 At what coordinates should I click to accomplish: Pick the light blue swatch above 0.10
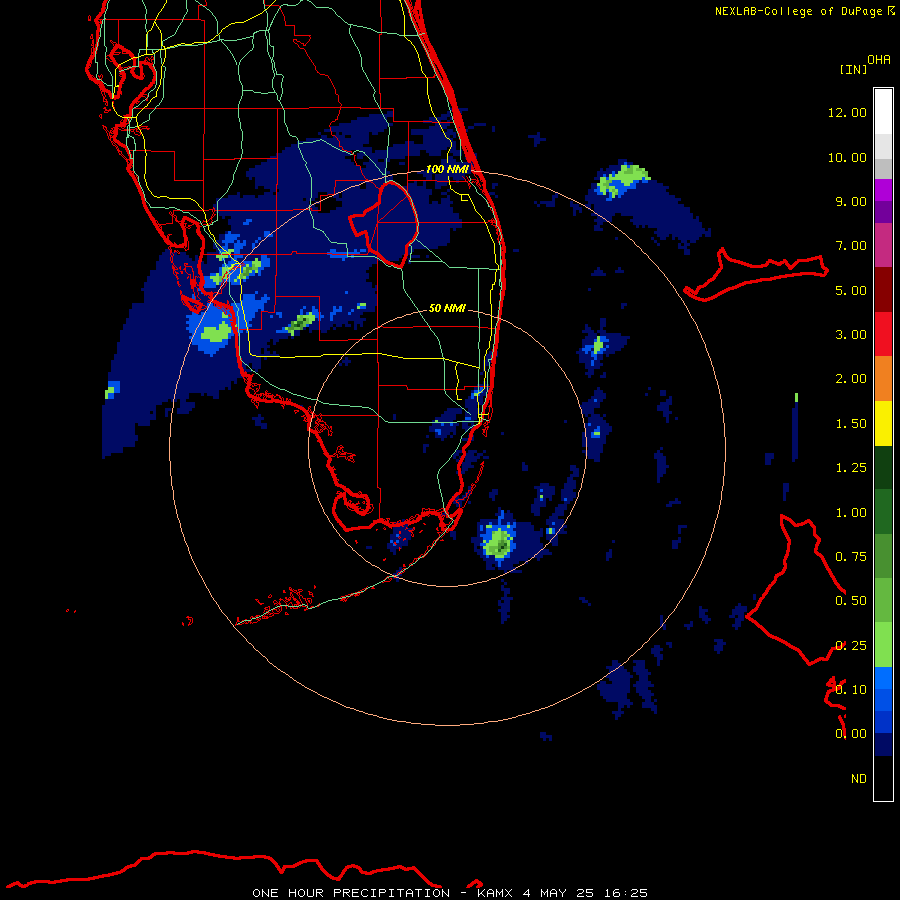883,678
